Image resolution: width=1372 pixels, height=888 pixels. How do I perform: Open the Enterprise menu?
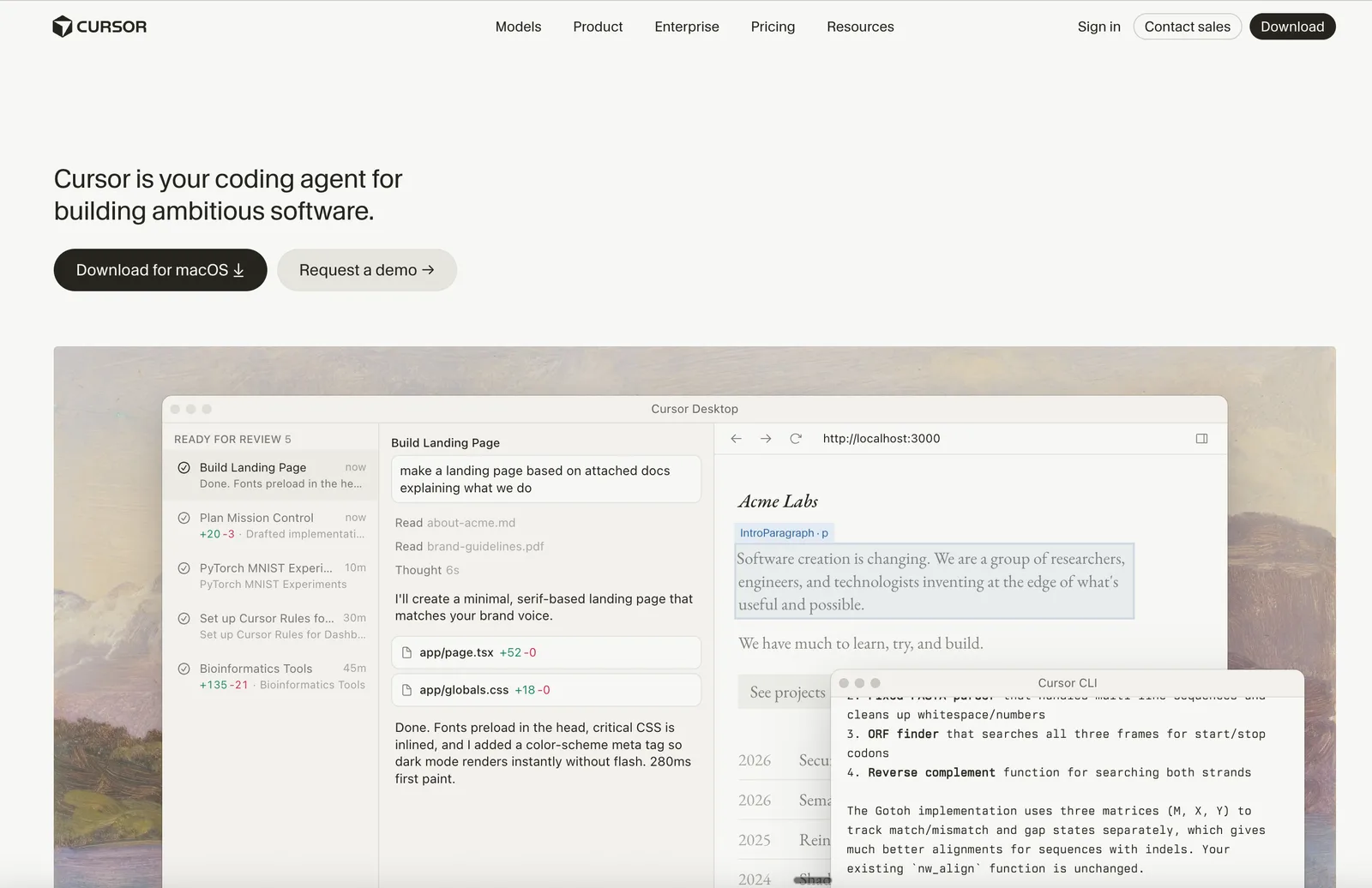687,27
